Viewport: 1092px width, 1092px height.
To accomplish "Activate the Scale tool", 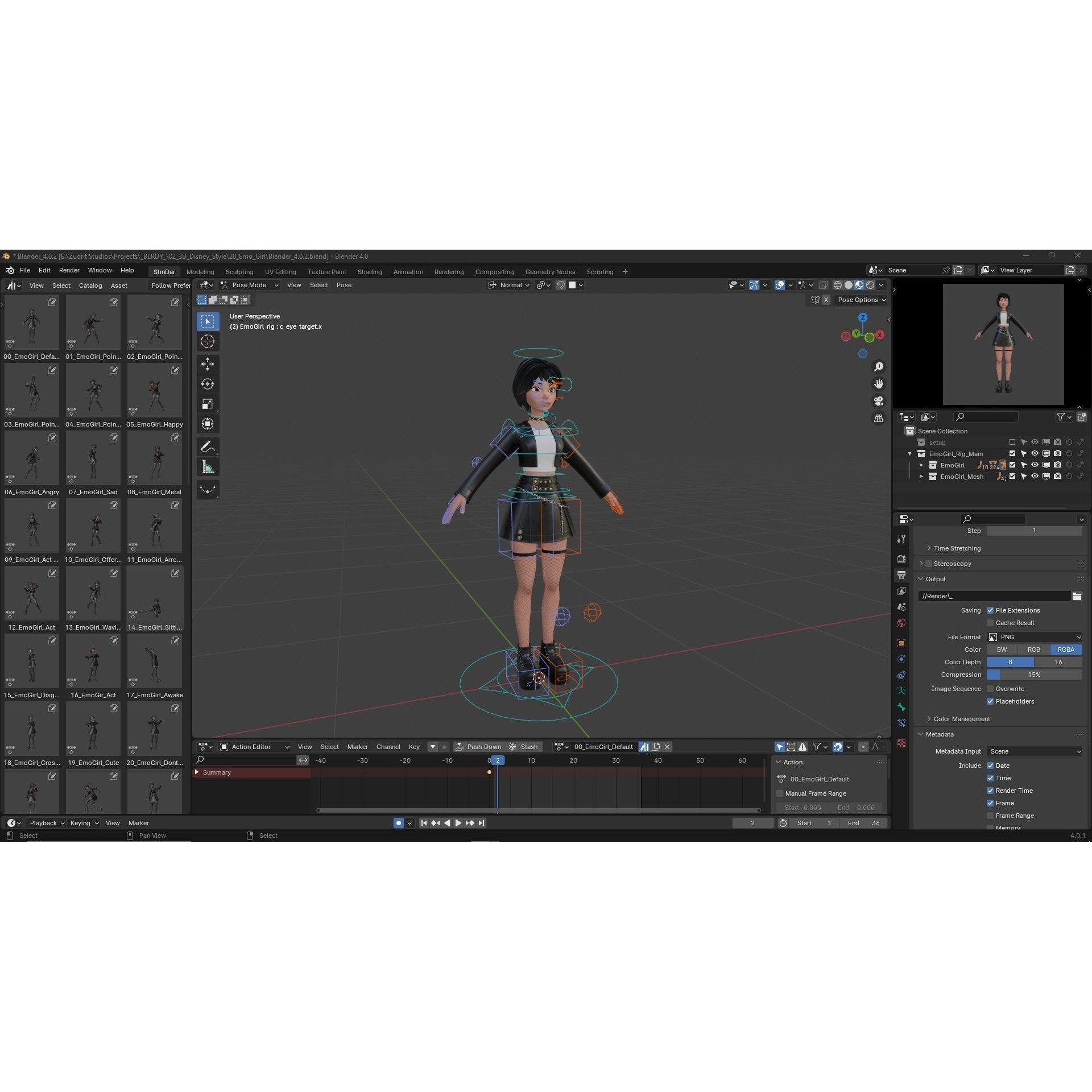I will click(x=208, y=403).
